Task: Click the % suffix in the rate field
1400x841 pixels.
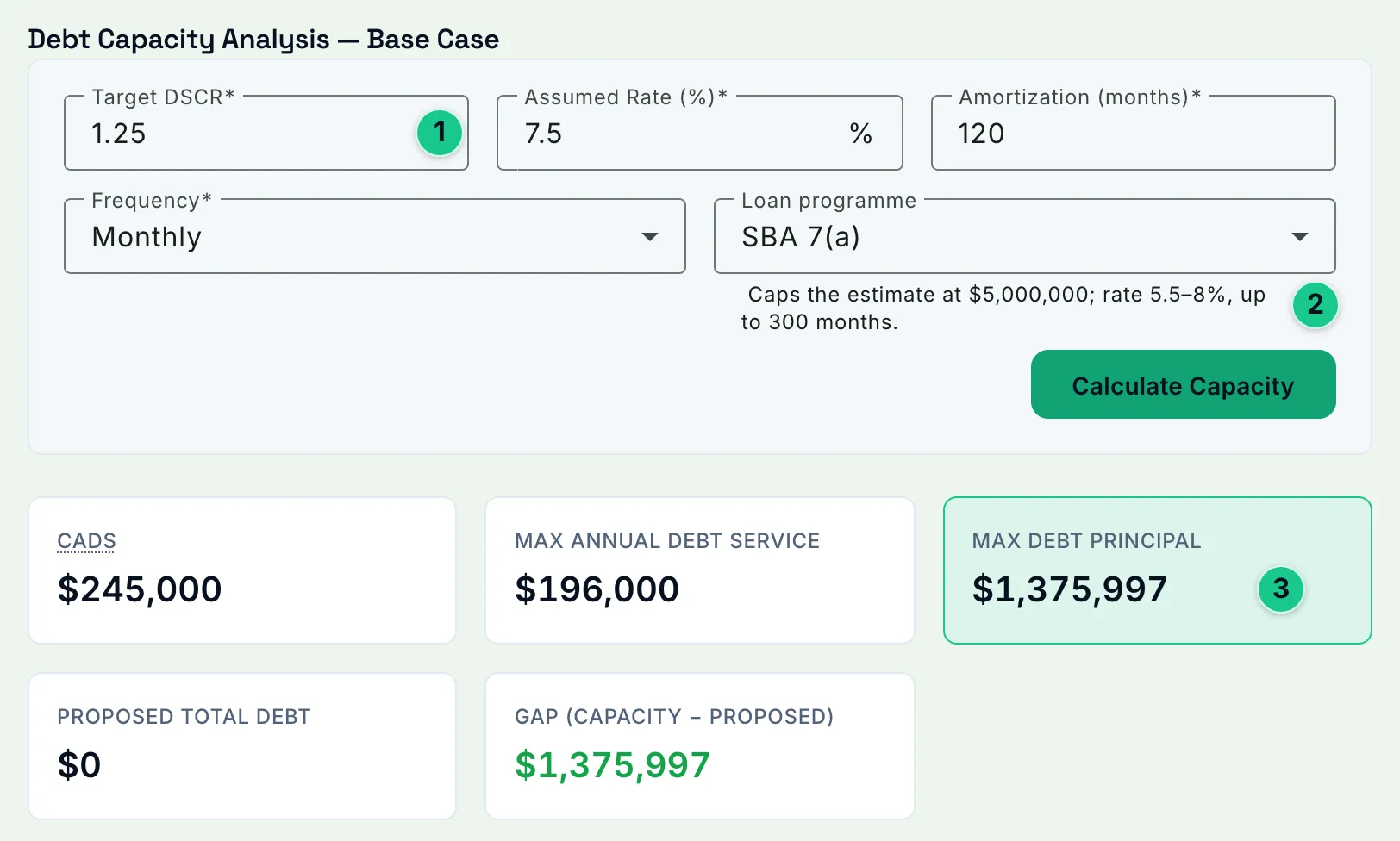Action: point(860,134)
